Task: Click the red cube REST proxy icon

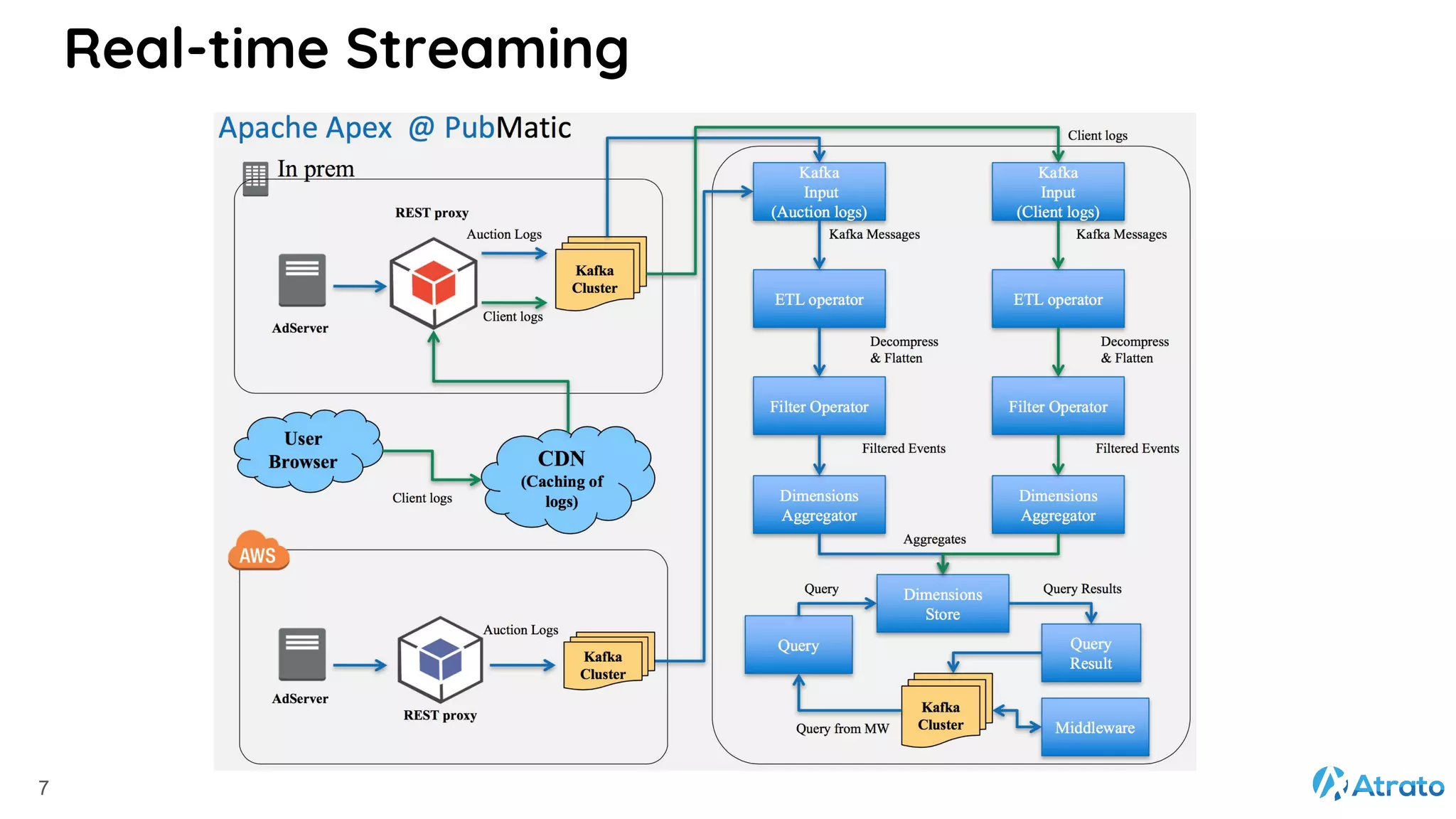Action: tap(434, 283)
